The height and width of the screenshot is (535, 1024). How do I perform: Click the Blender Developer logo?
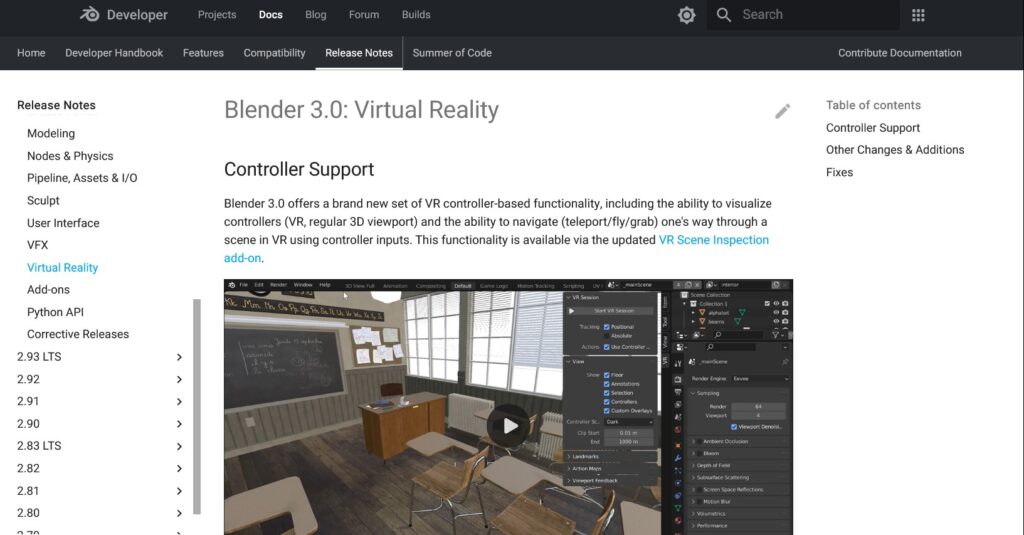[123, 14]
